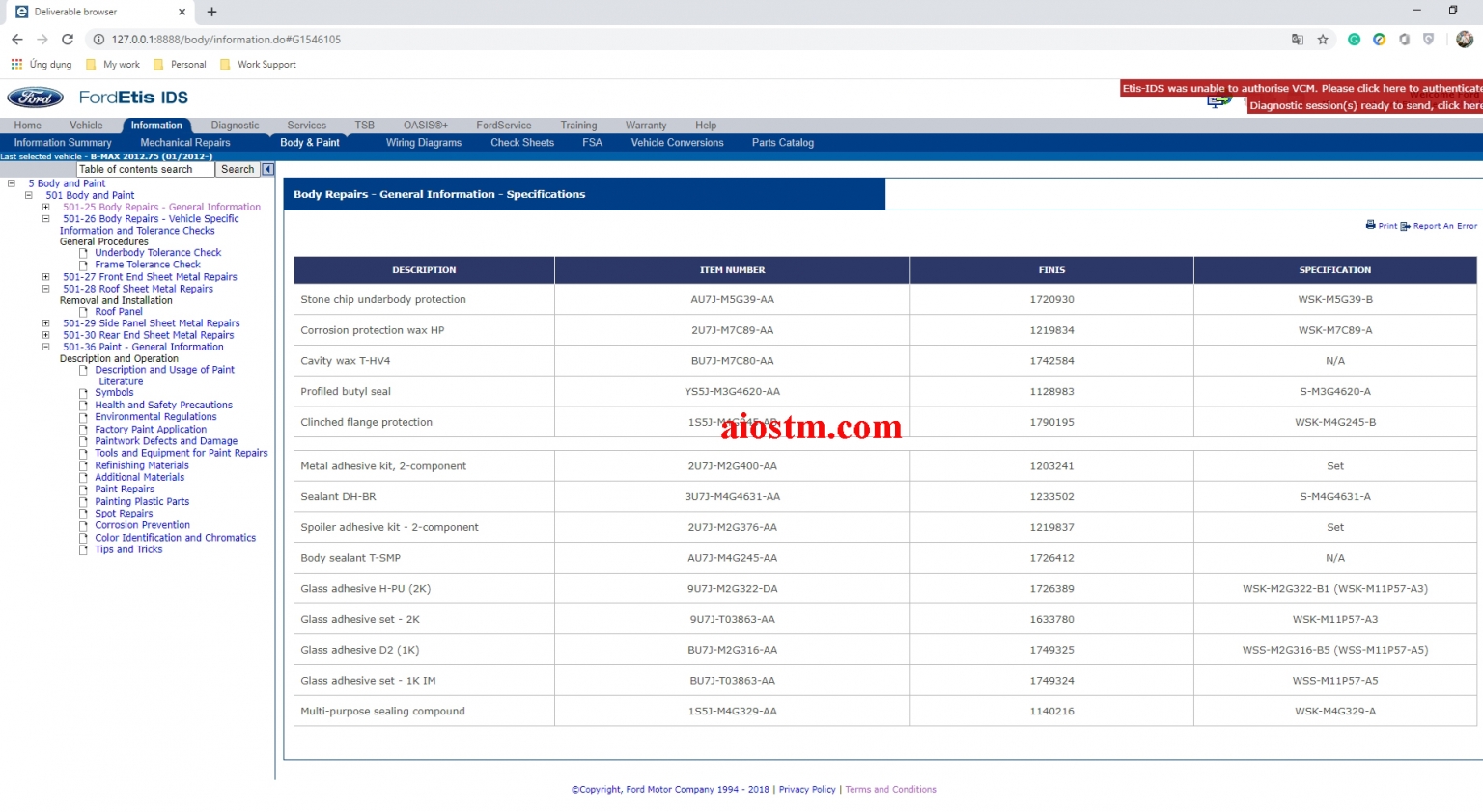Click the Table of contents search field
Image resolution: width=1483 pixels, height=812 pixels.
pos(146,169)
